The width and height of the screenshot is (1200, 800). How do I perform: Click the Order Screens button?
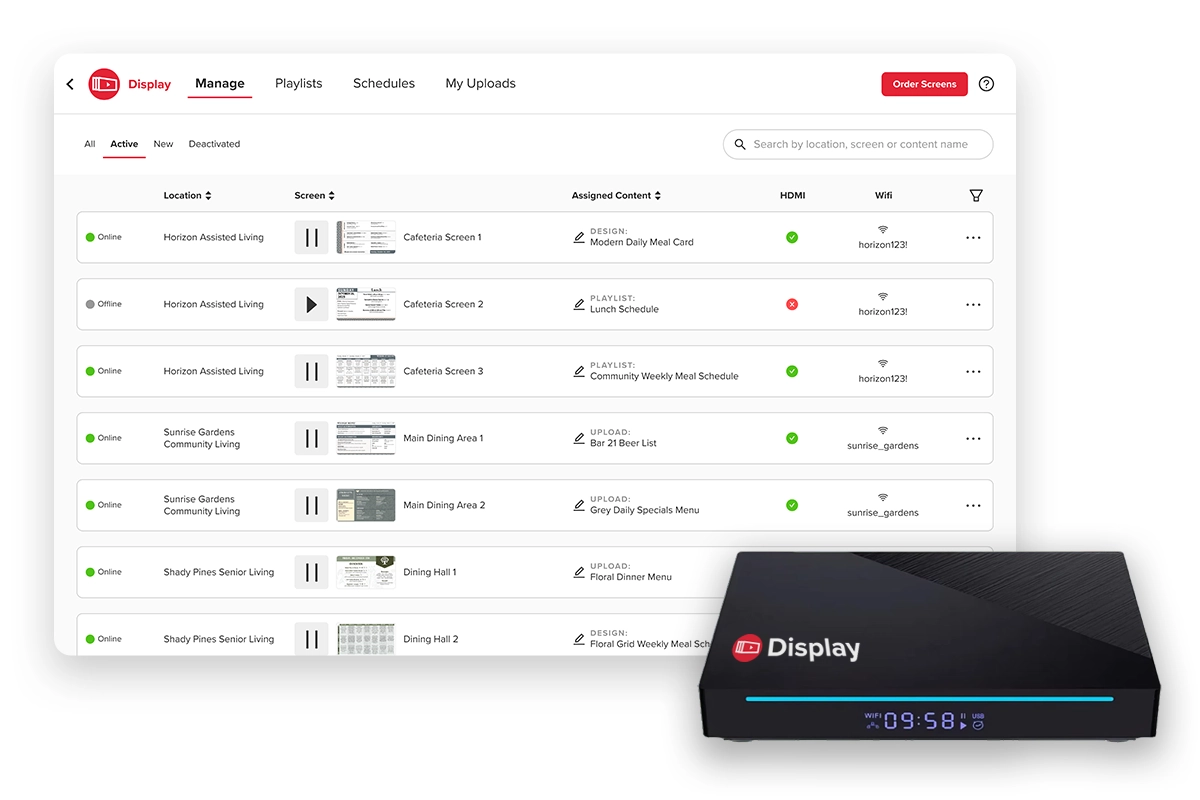923,84
